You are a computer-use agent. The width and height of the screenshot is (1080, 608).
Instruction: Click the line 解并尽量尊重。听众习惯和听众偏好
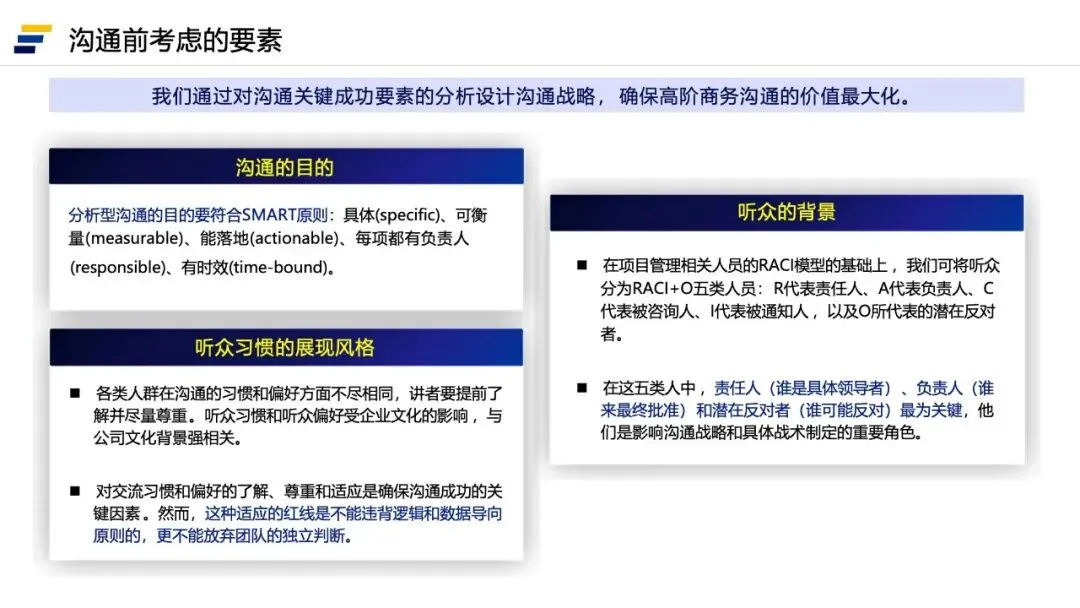pos(298,416)
